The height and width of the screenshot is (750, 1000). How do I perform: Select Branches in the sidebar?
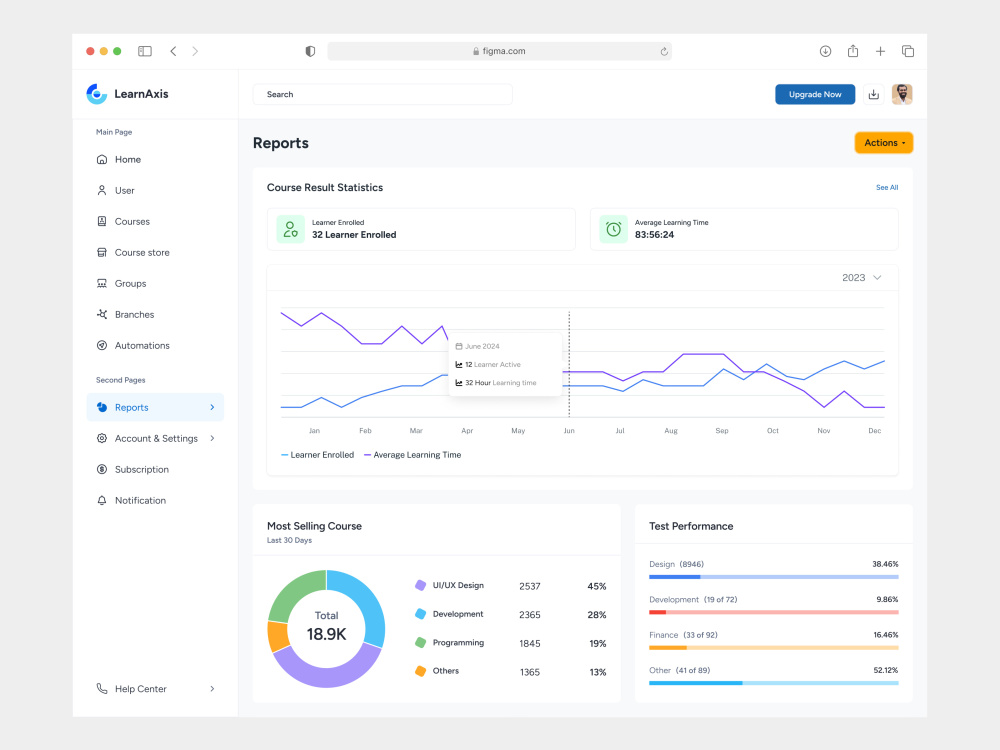(x=155, y=314)
